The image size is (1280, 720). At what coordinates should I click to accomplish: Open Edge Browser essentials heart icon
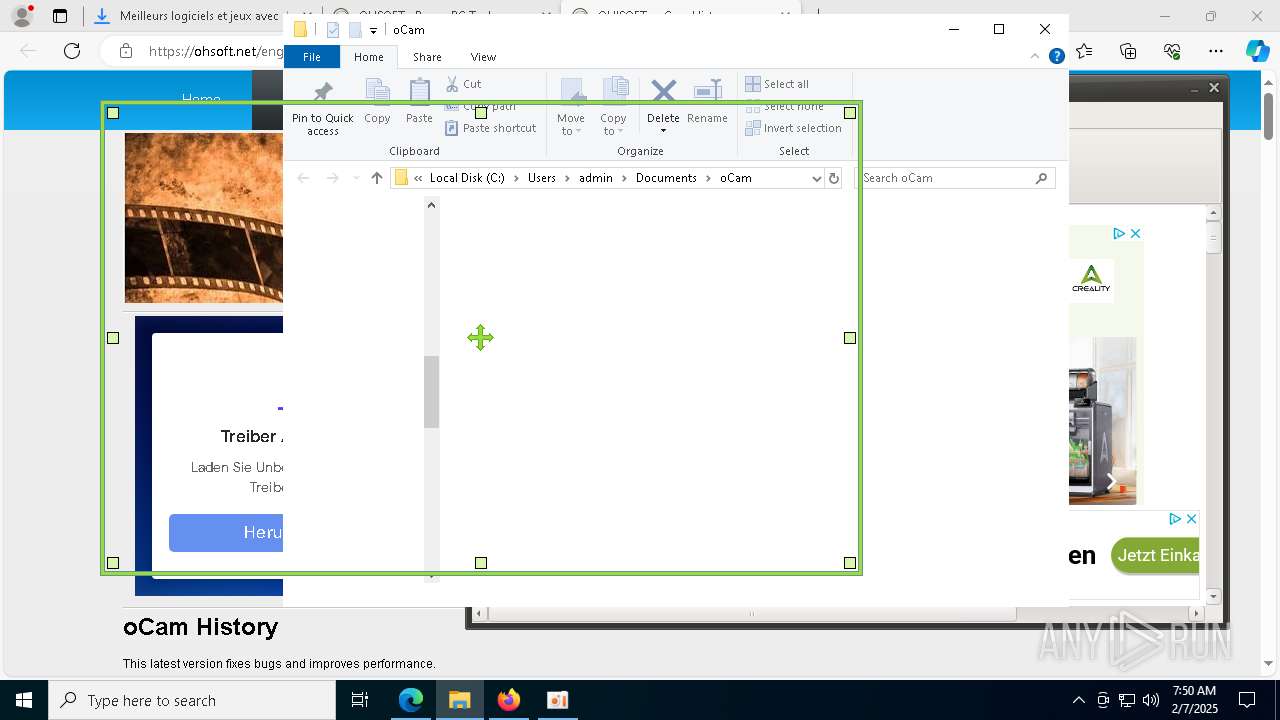(x=1172, y=51)
